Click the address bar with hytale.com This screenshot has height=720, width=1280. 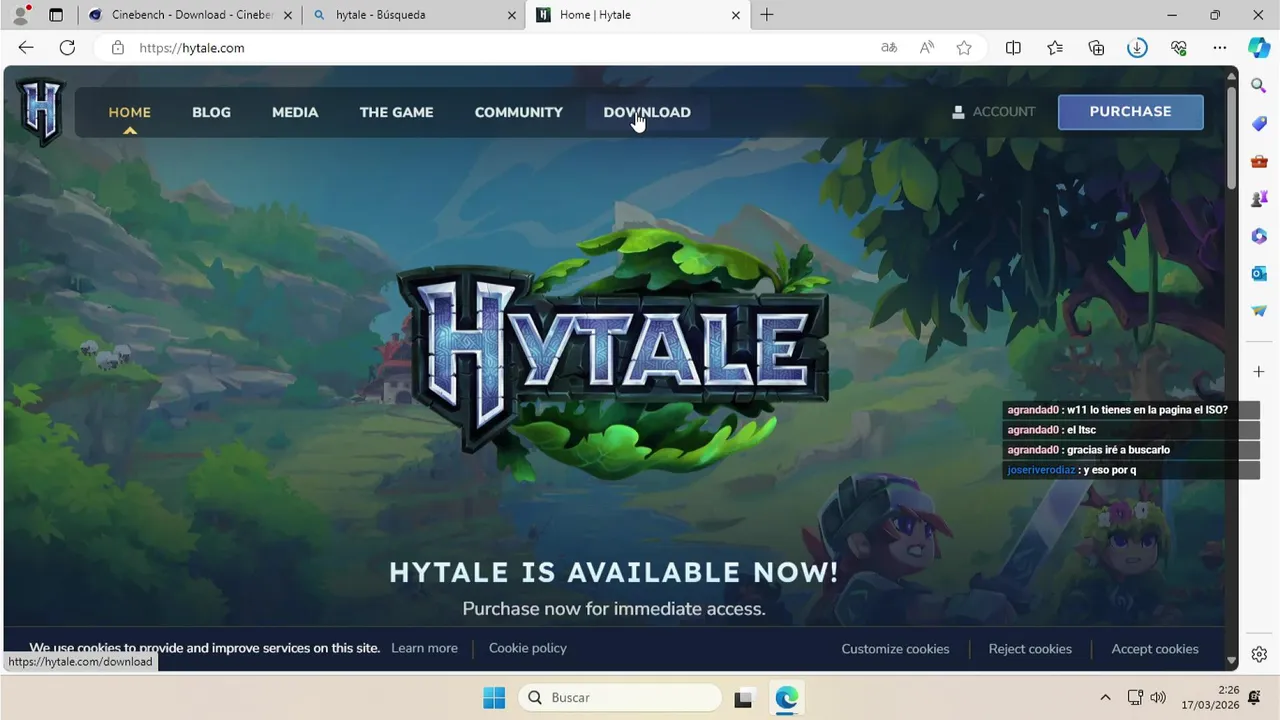click(500, 48)
